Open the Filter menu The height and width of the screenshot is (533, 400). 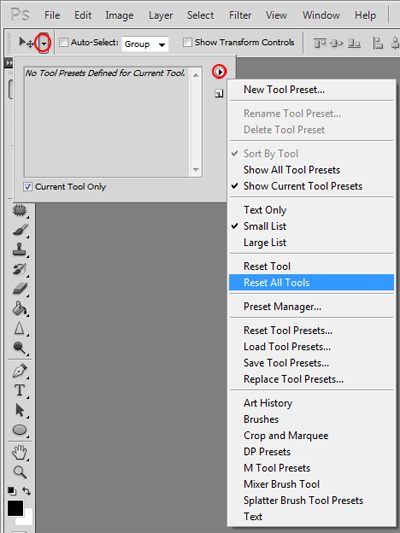click(240, 15)
